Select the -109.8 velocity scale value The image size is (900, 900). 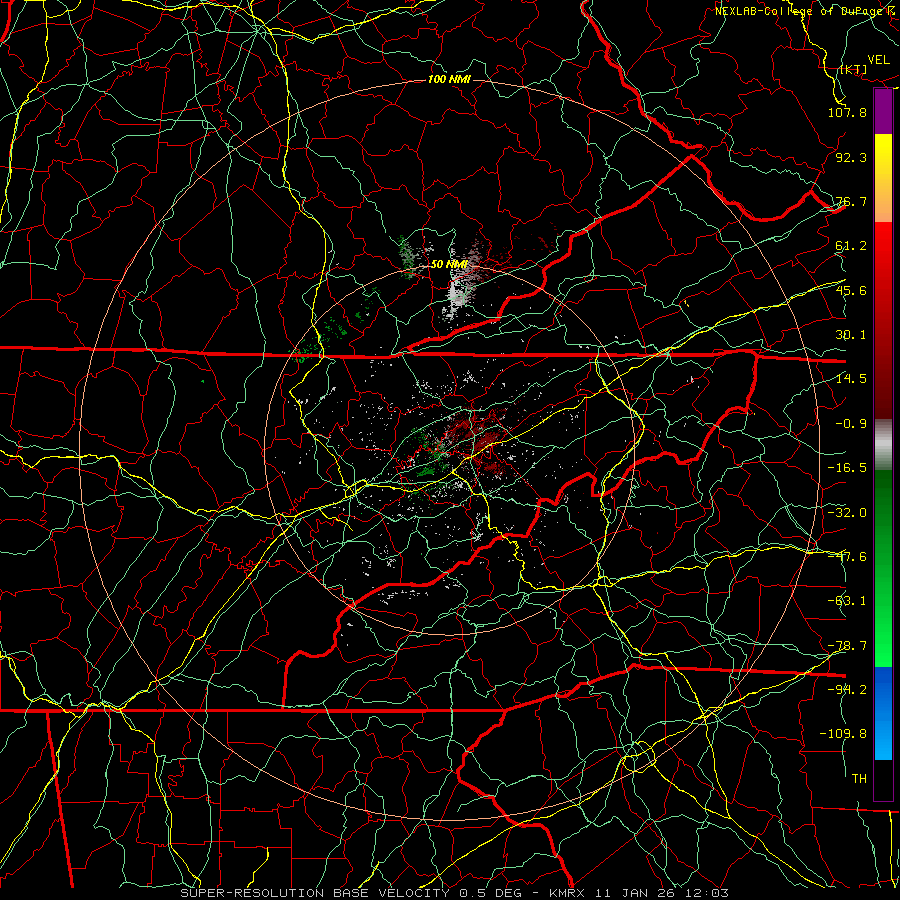[x=843, y=734]
